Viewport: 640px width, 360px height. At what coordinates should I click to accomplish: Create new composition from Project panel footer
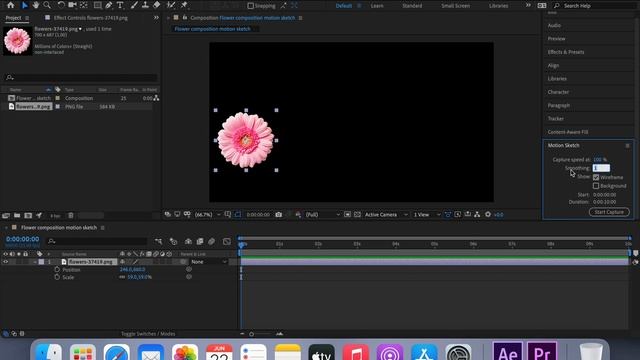pos(28,216)
